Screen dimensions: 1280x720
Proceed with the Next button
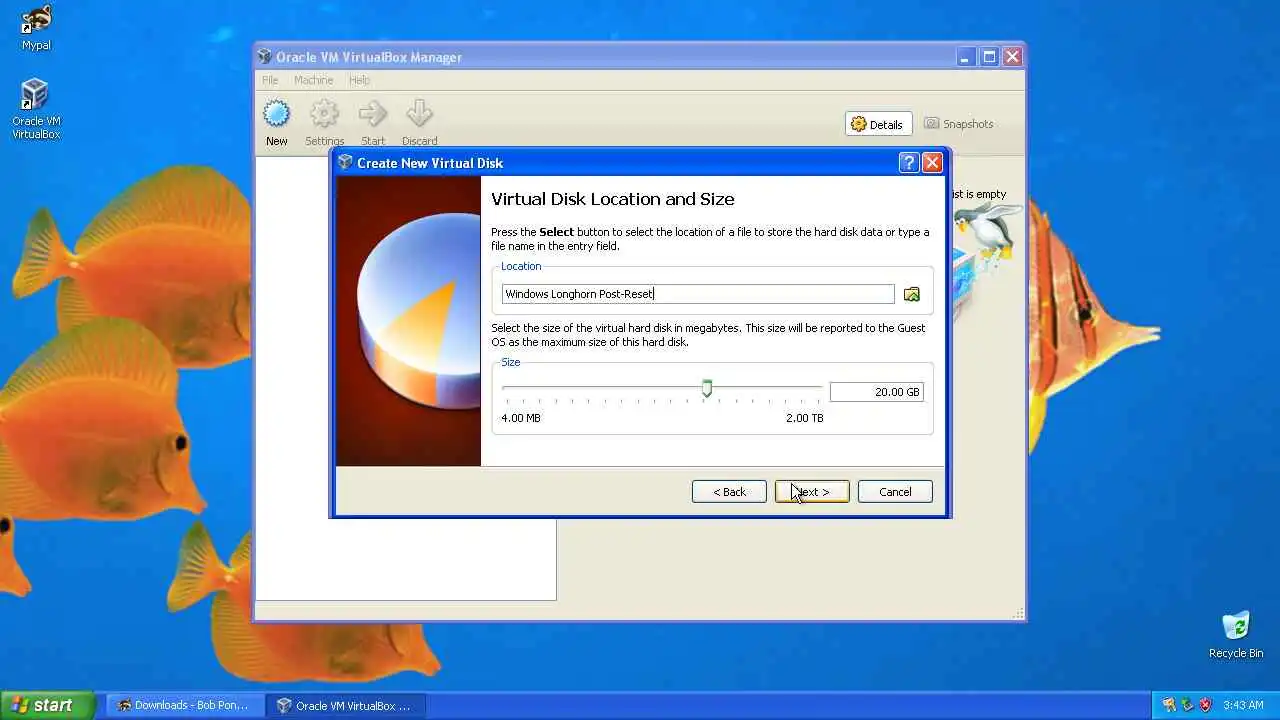(x=812, y=492)
